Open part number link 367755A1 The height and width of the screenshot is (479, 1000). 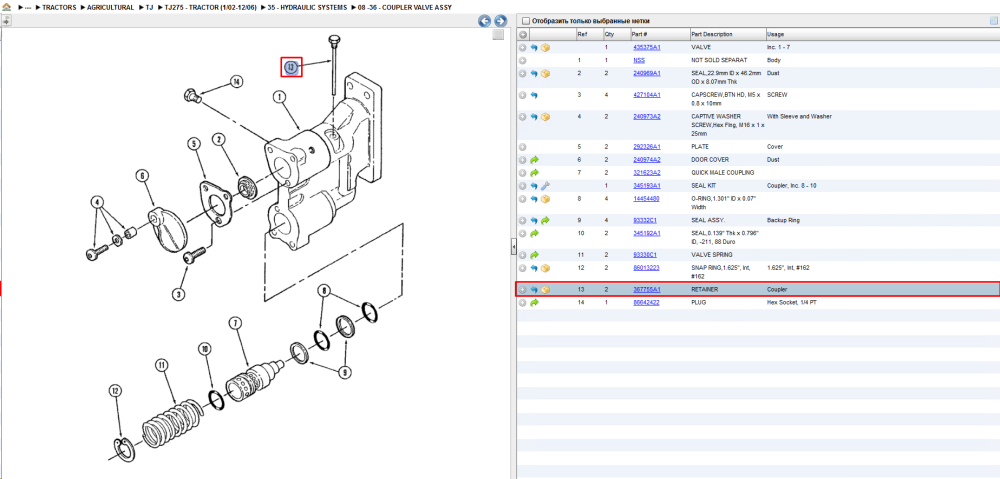click(x=646, y=290)
